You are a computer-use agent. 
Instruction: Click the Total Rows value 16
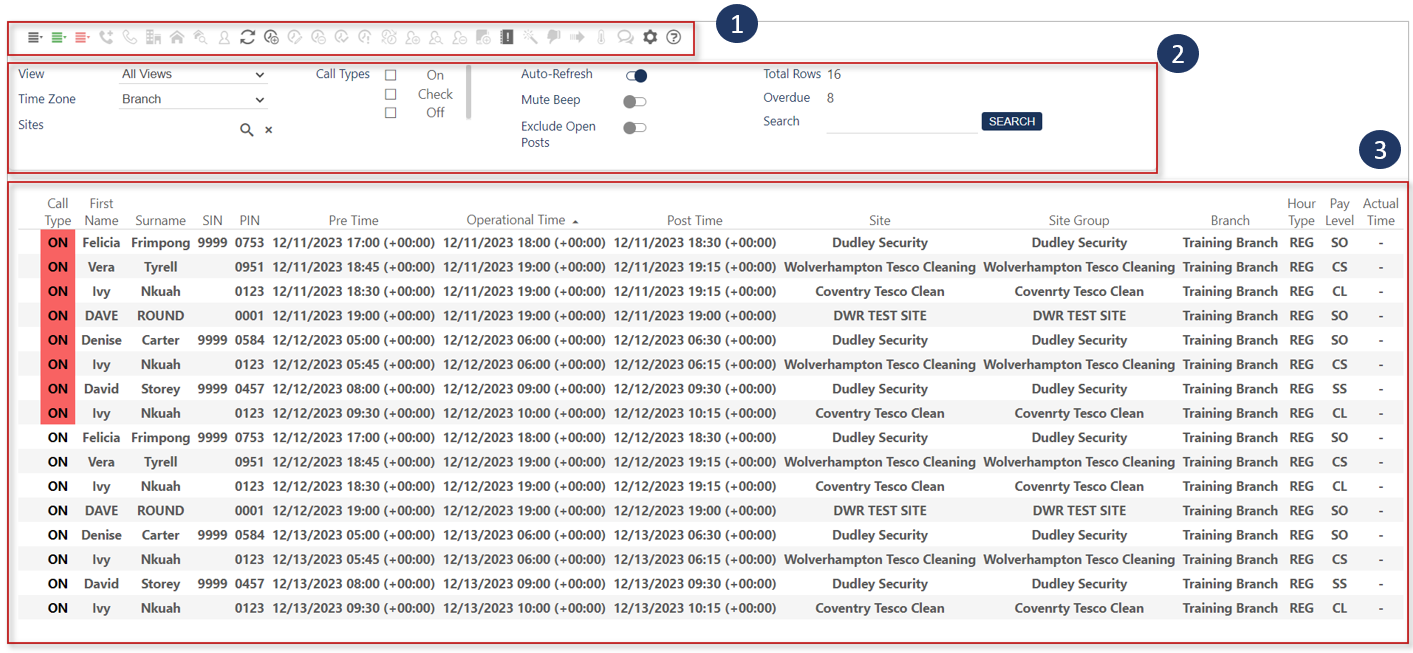pyautogui.click(x=834, y=74)
